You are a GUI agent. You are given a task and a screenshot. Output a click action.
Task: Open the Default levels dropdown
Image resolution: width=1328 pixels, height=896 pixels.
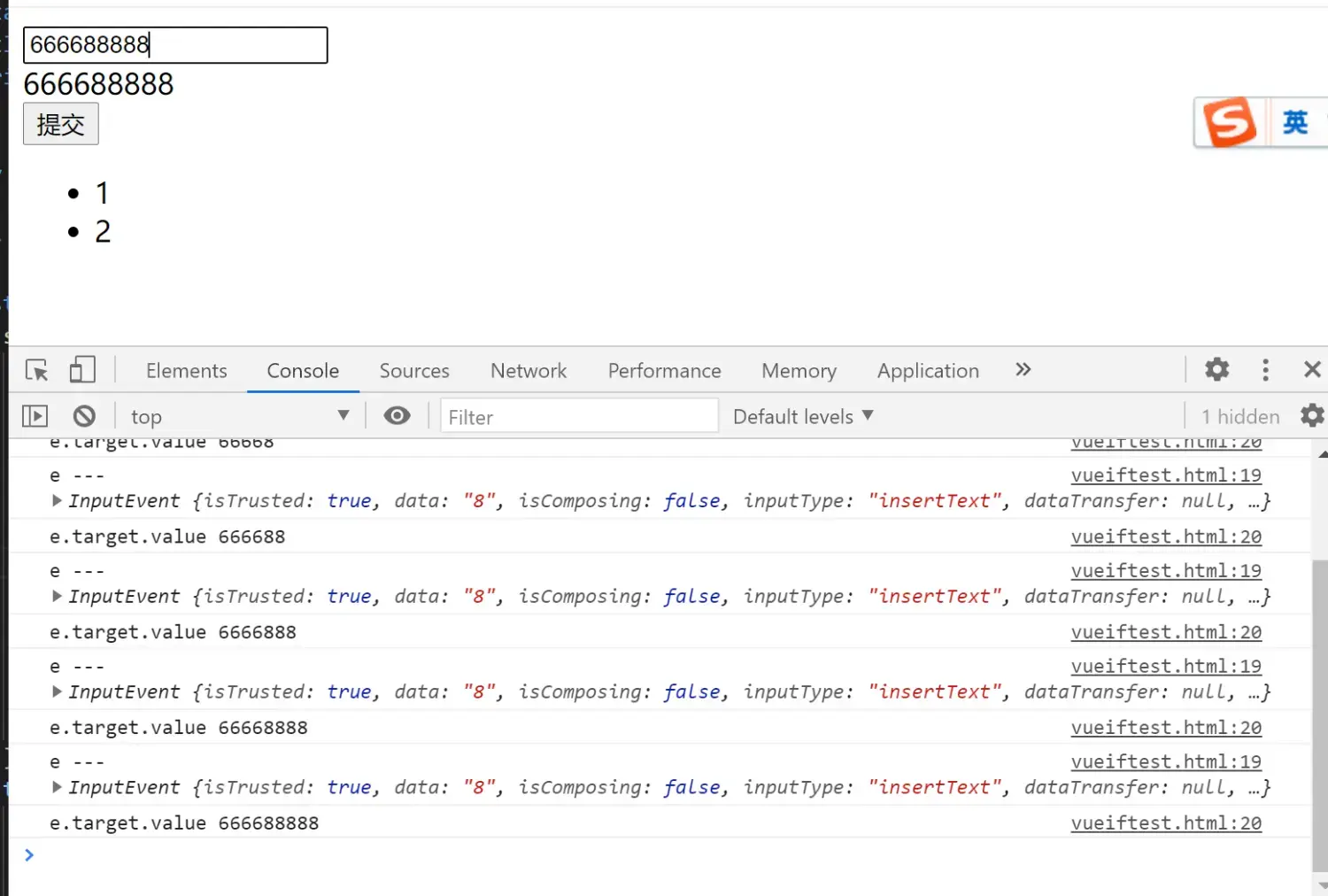tap(803, 416)
